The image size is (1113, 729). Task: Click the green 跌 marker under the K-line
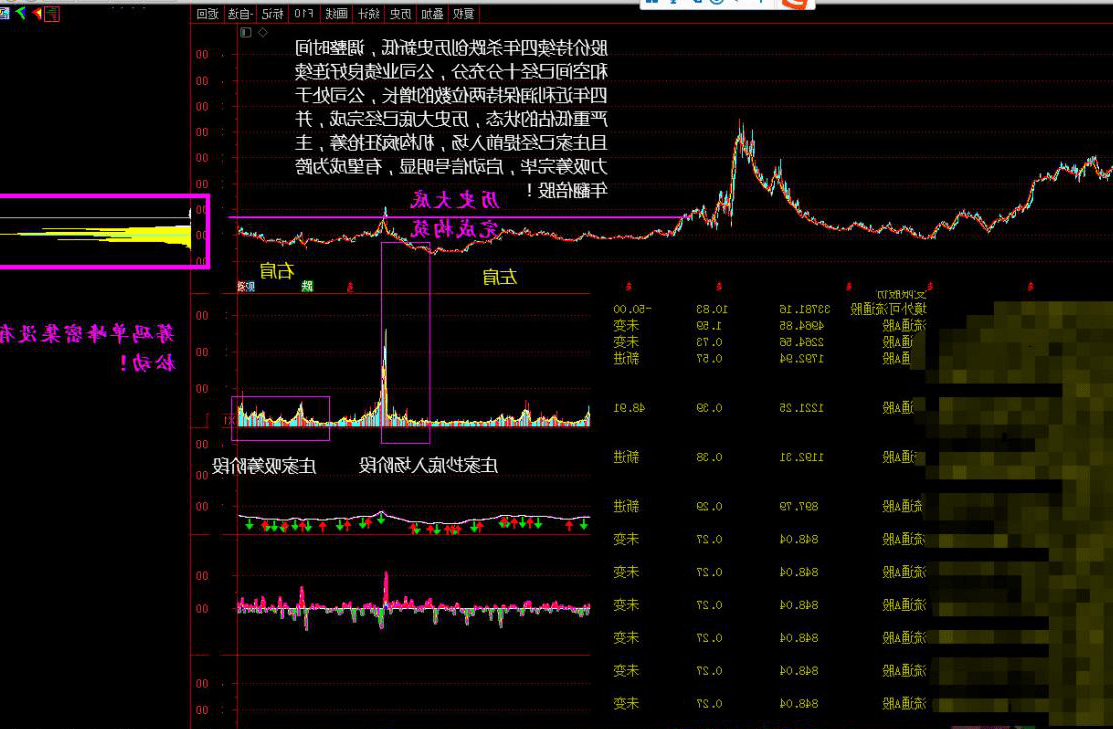coord(307,287)
